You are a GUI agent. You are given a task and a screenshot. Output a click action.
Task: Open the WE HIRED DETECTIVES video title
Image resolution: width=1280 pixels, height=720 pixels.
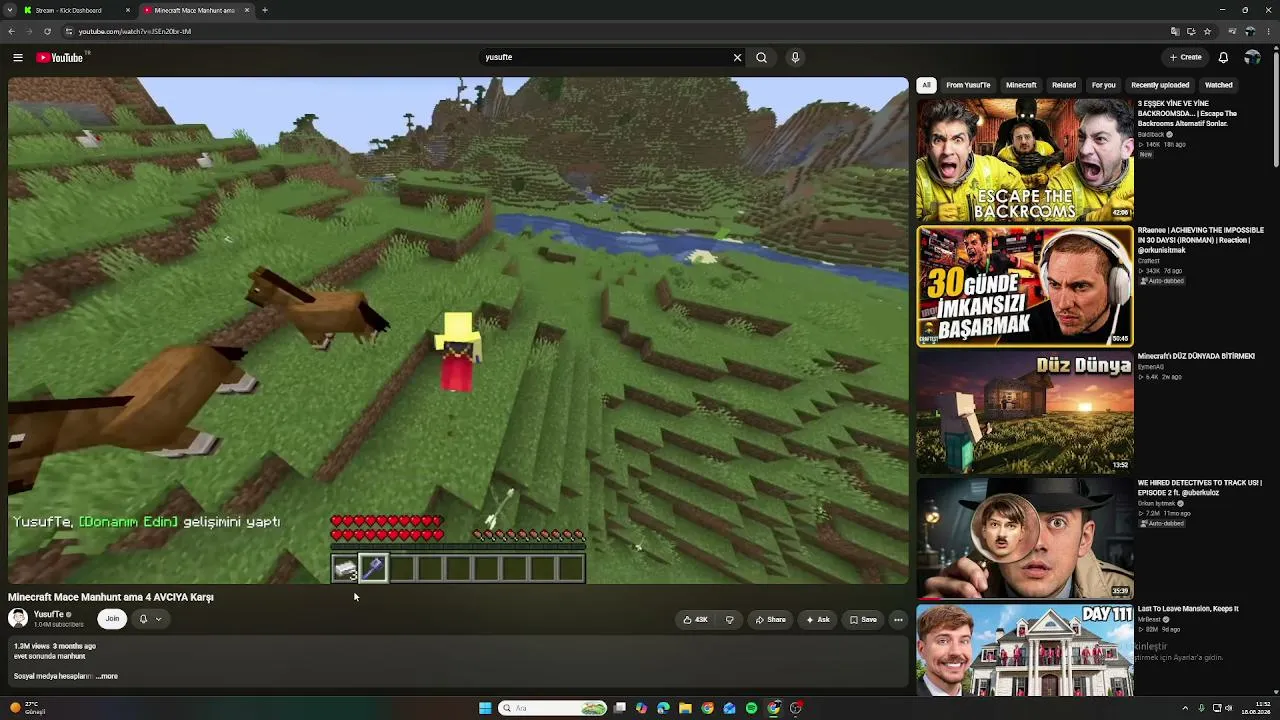coord(1200,488)
